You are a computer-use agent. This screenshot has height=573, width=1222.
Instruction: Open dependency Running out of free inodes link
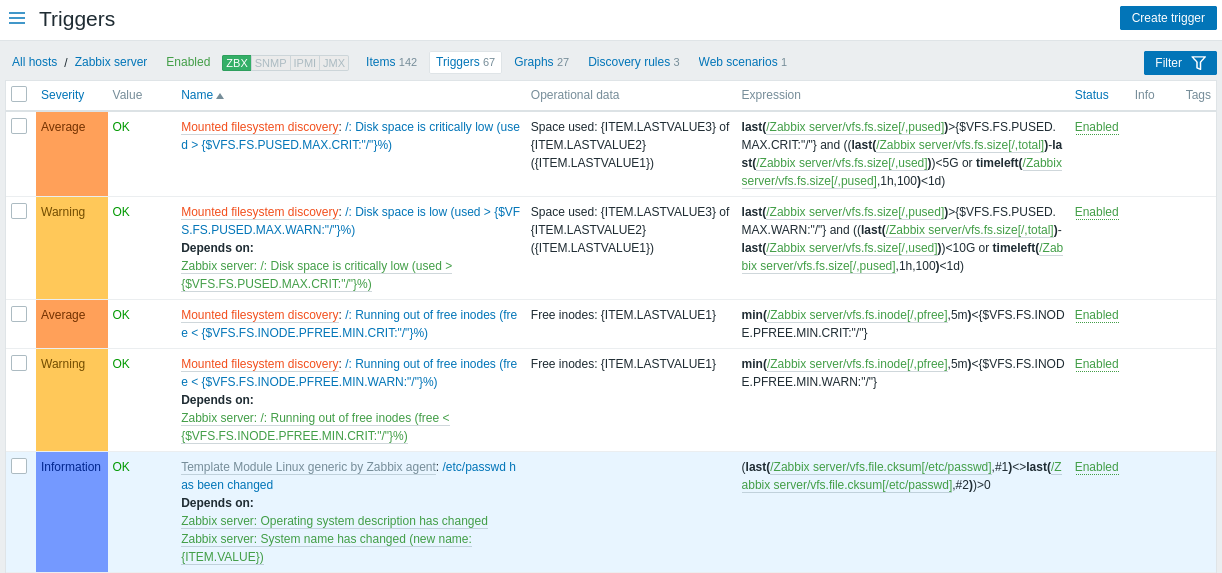(315, 427)
